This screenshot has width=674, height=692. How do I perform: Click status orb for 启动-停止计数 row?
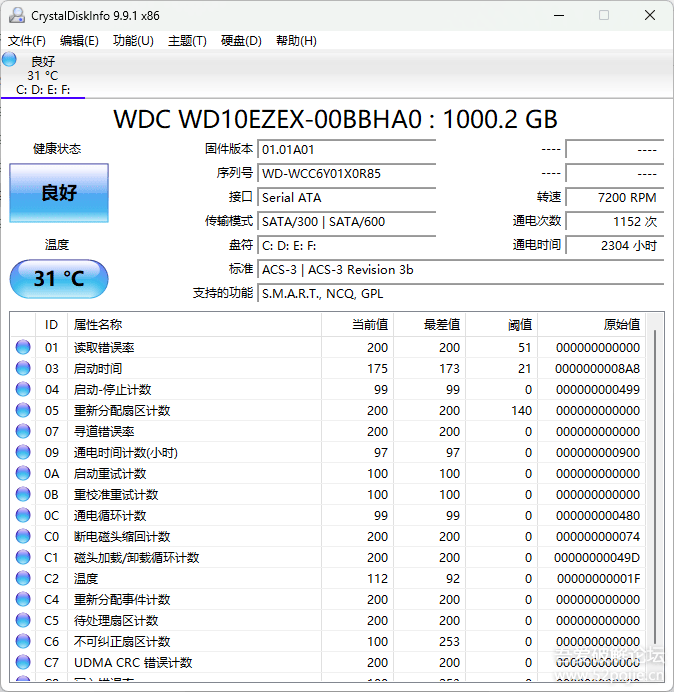[x=23, y=389]
